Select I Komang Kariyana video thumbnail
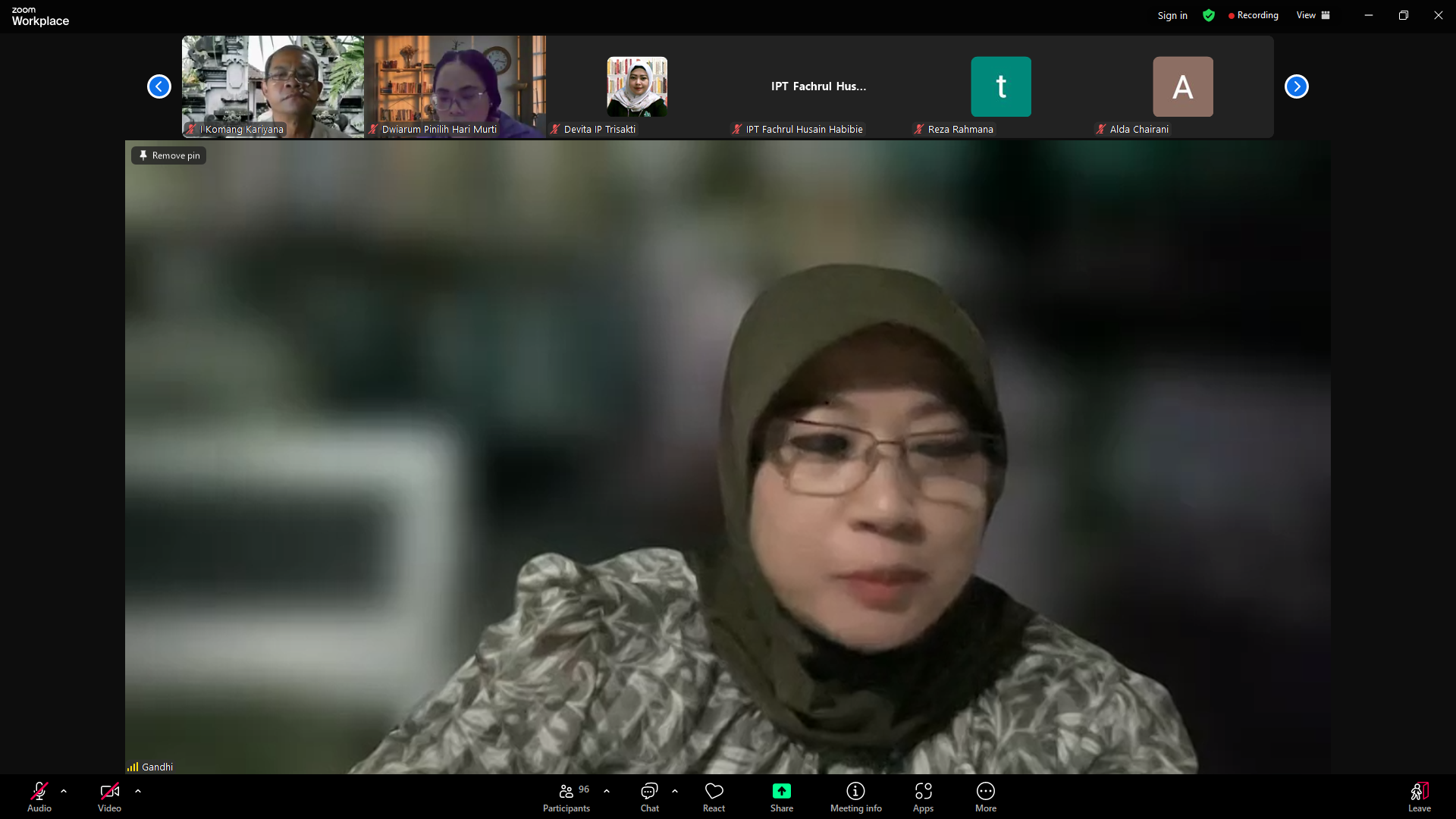 coord(273,86)
